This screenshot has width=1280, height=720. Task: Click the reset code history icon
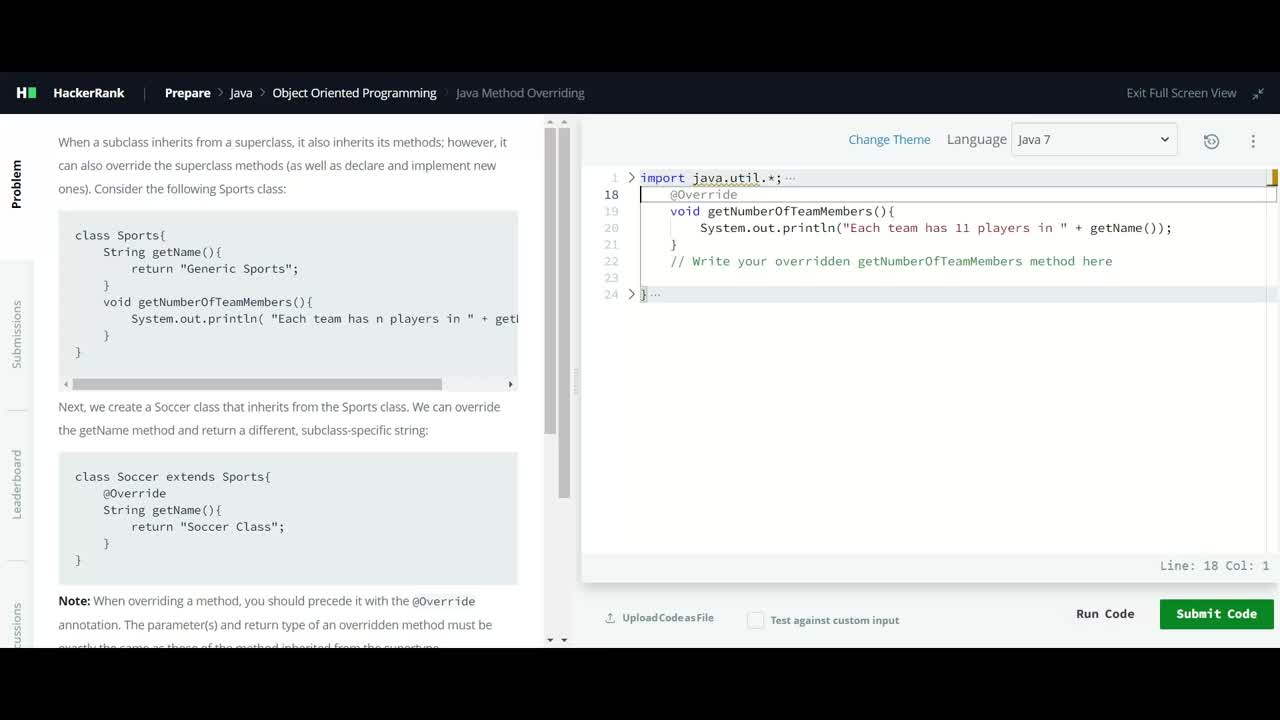(1211, 141)
